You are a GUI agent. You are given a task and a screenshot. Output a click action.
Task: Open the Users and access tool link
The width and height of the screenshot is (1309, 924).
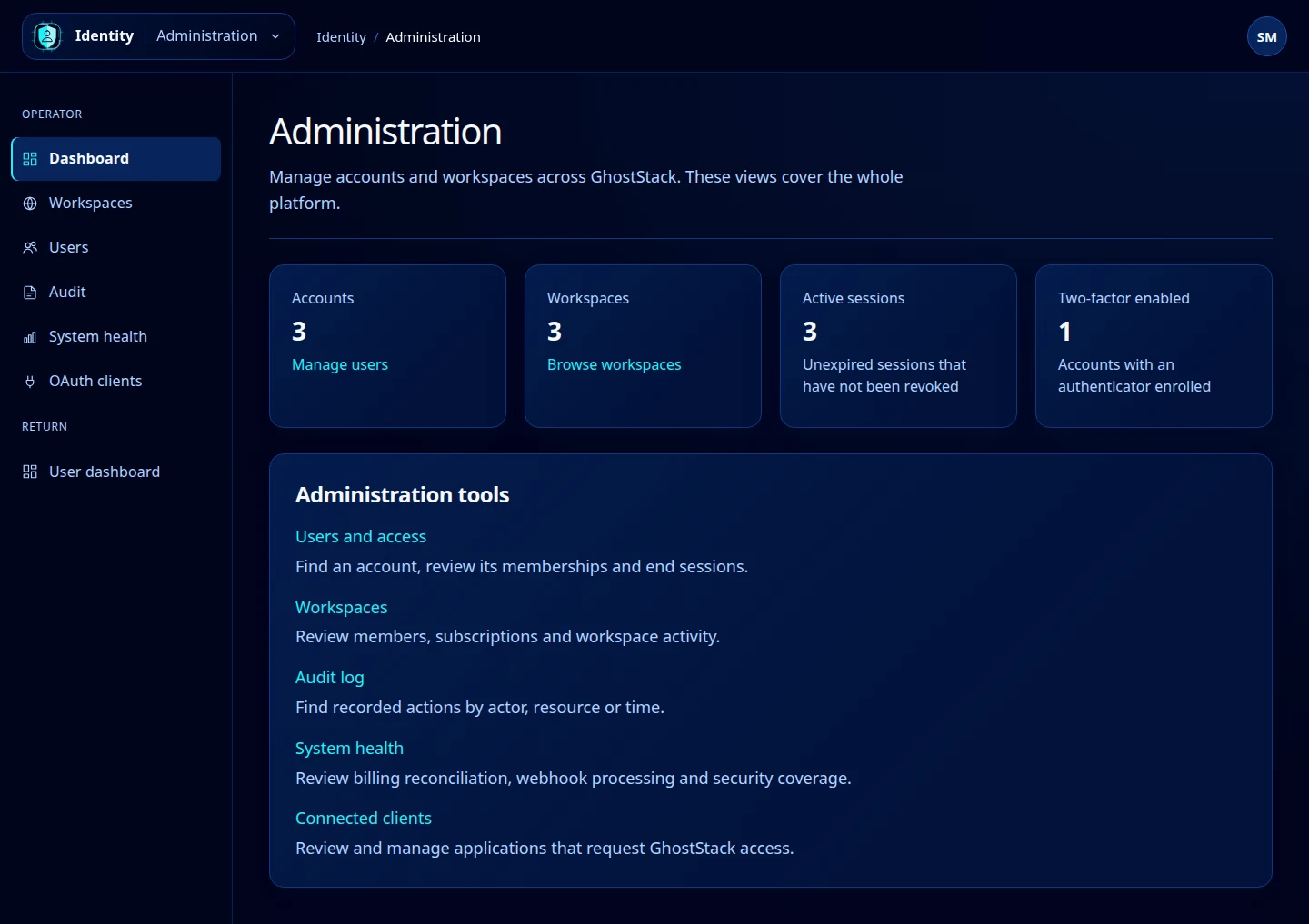(x=361, y=537)
